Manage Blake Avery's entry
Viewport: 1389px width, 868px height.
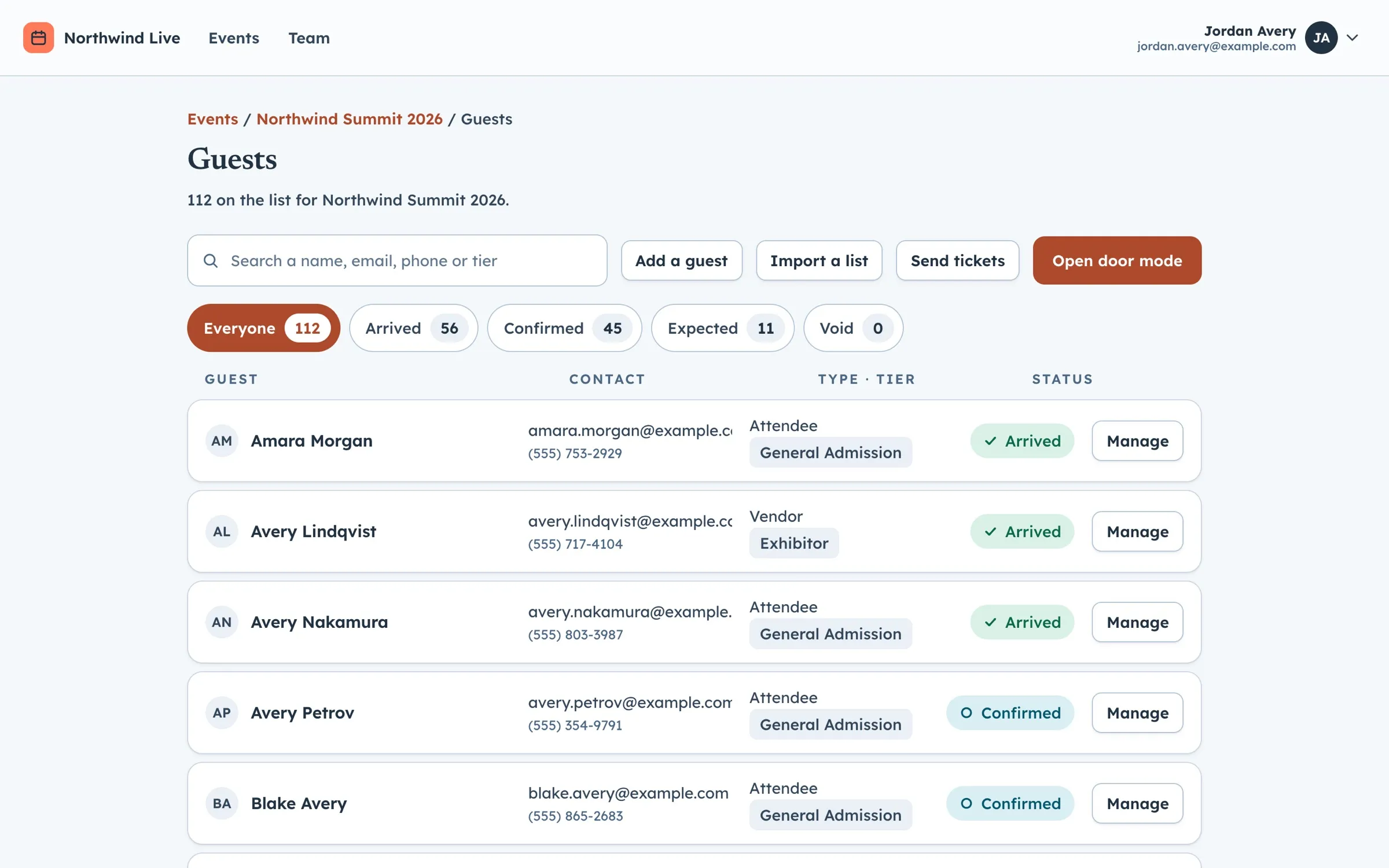pyautogui.click(x=1137, y=803)
